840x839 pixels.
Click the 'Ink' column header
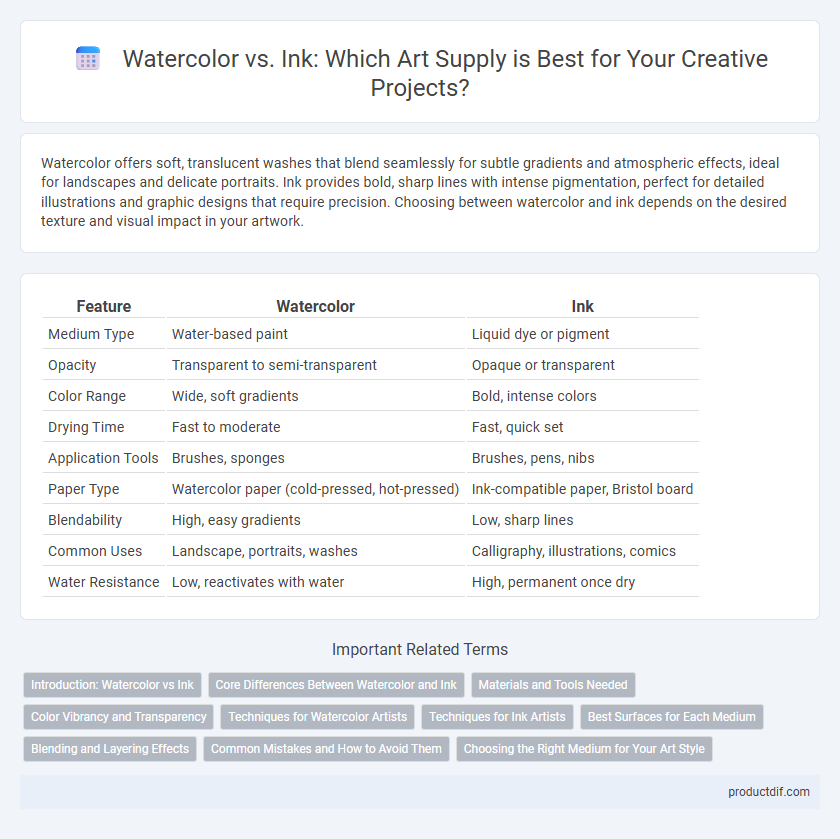(582, 306)
